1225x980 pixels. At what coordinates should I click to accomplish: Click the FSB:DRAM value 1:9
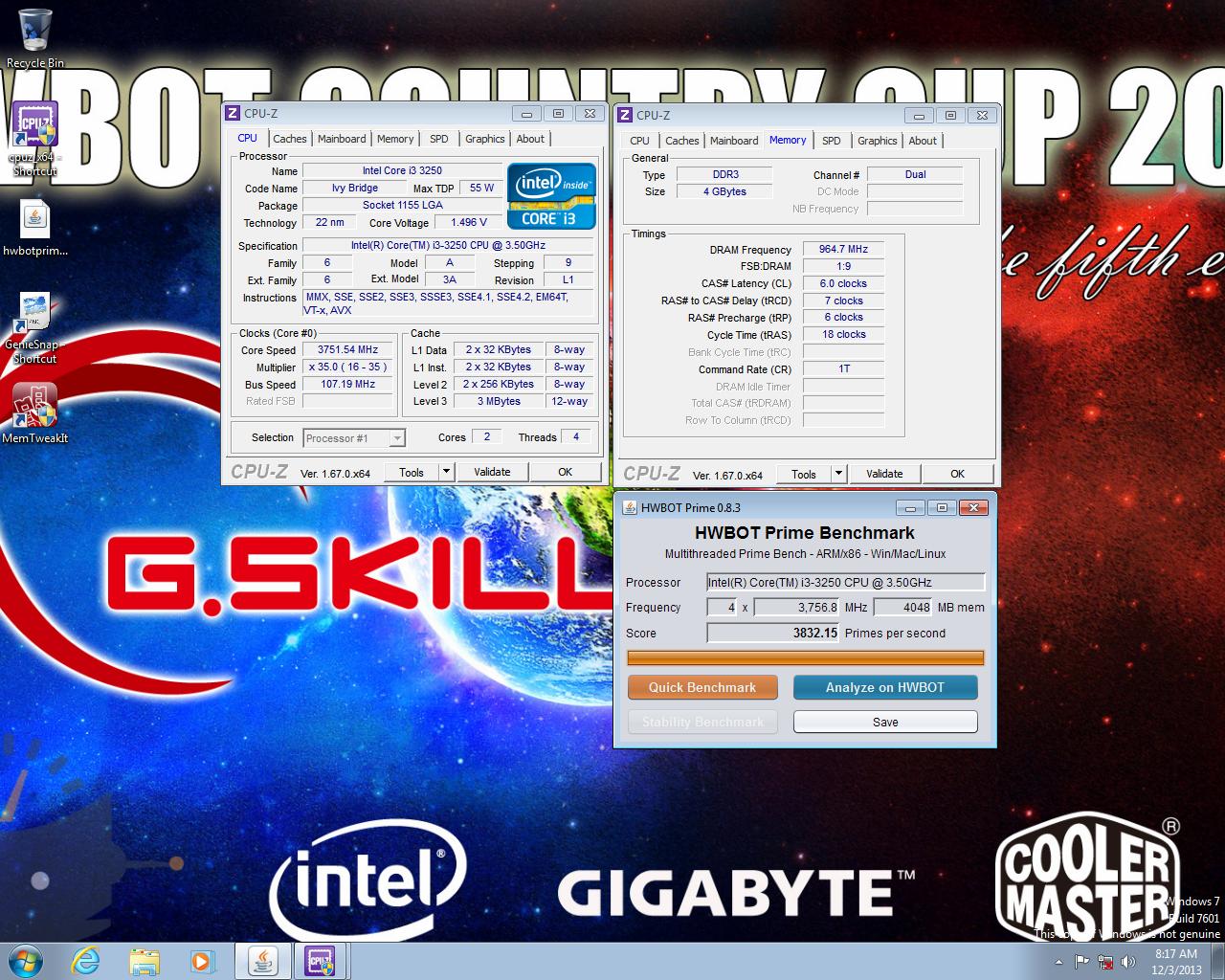click(844, 266)
